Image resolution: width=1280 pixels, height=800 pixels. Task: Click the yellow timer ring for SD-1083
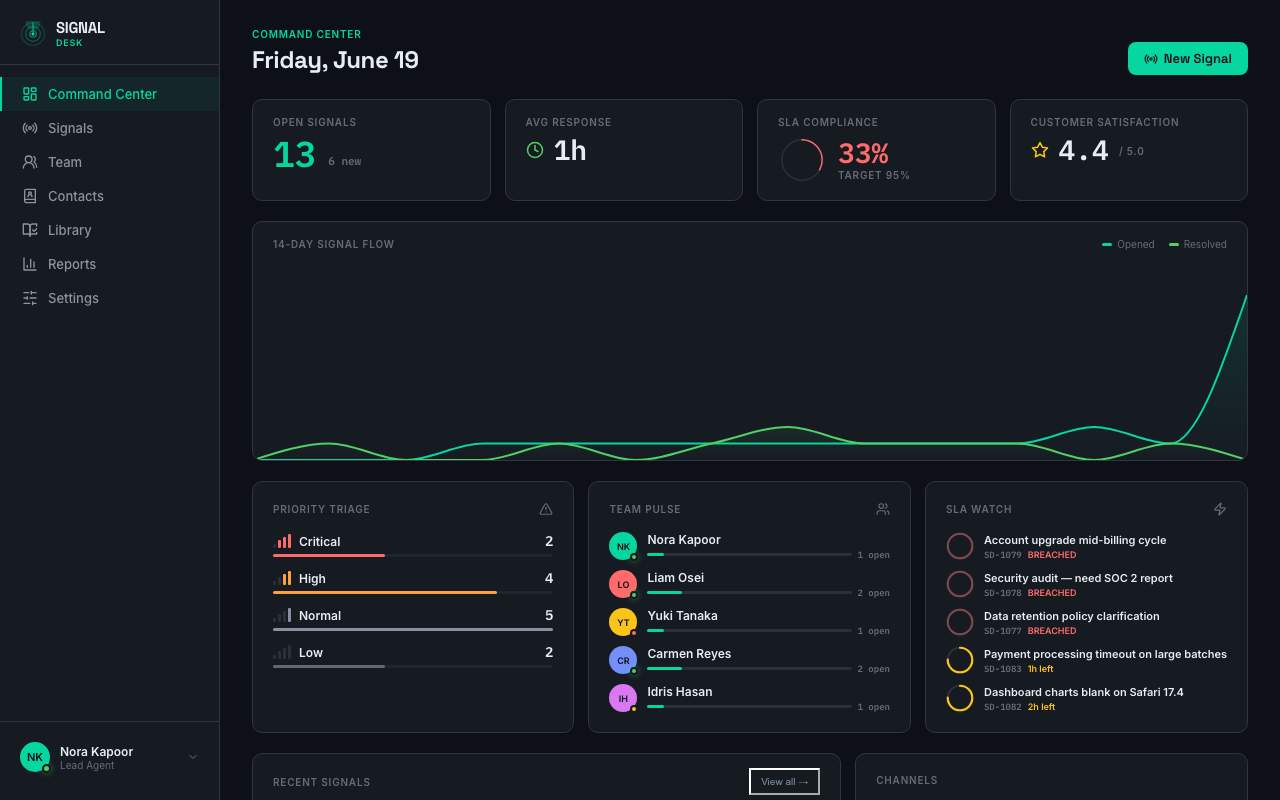coord(960,660)
